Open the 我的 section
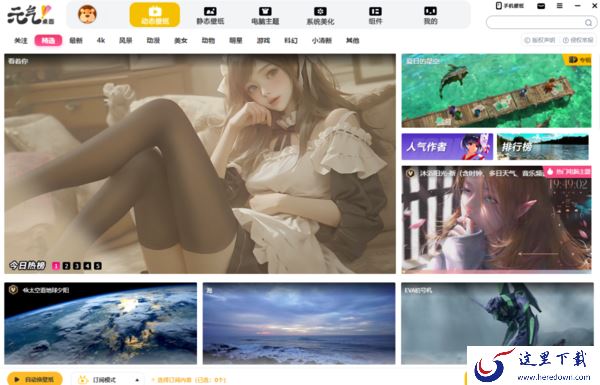Viewport: 600px width, 385px height. (430, 16)
